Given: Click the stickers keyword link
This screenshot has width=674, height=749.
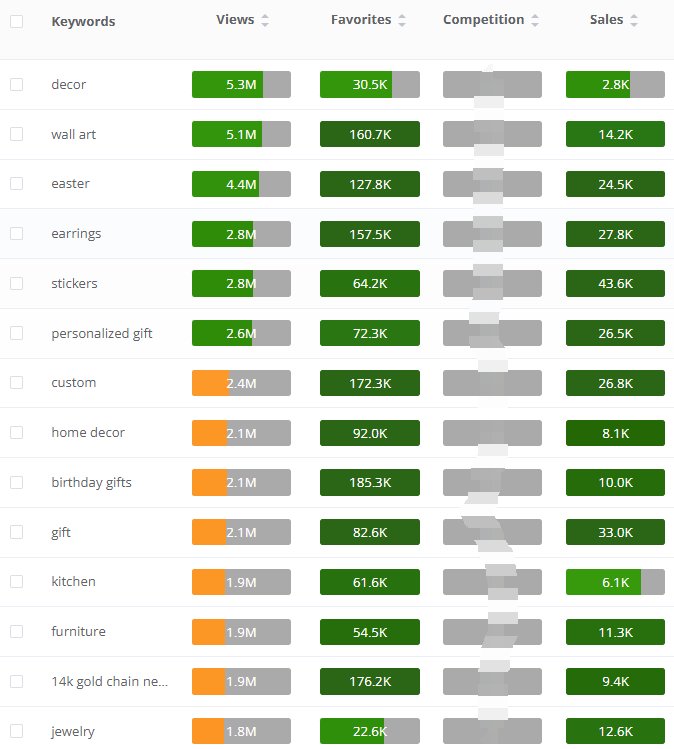Looking at the screenshot, I should [x=75, y=283].
